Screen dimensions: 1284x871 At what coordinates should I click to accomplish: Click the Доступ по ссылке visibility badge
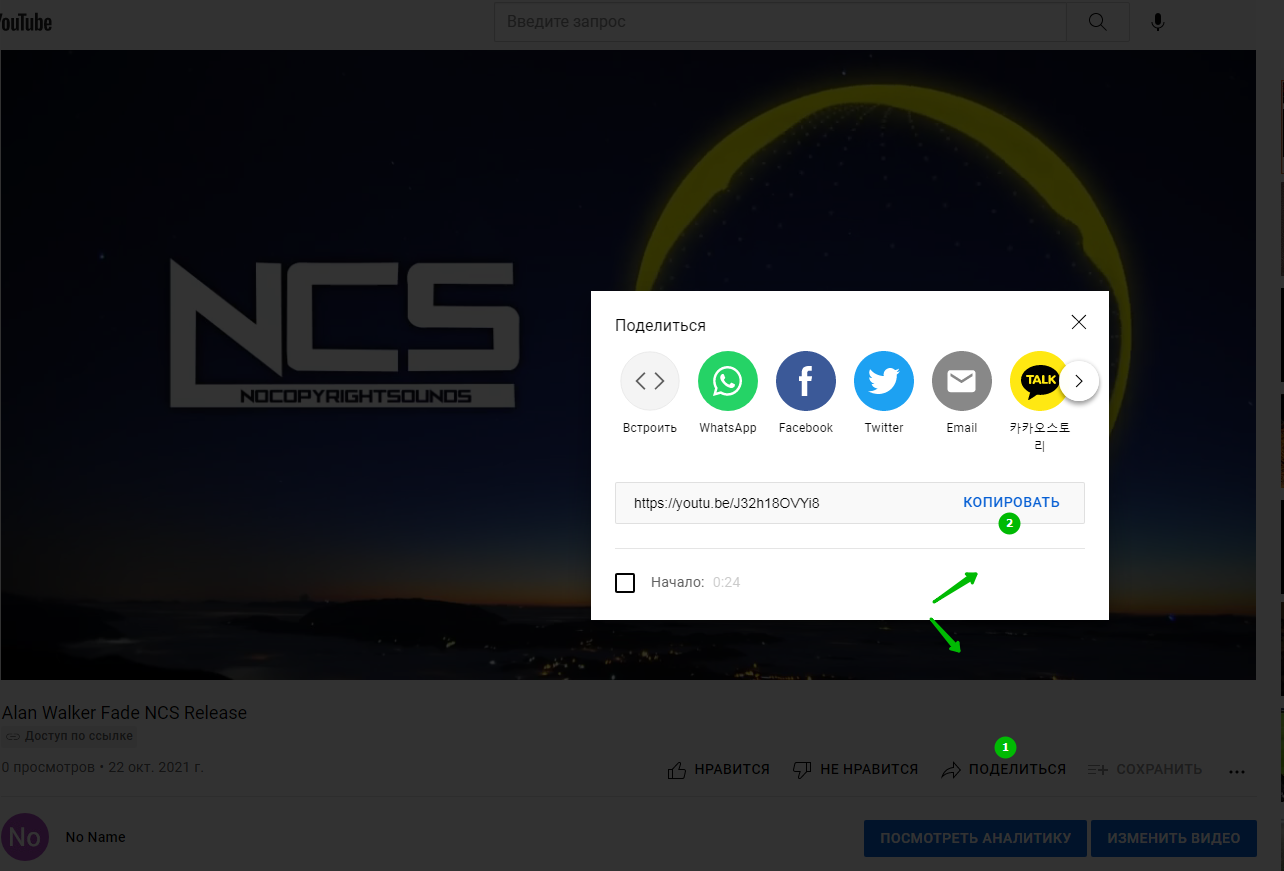coord(69,736)
